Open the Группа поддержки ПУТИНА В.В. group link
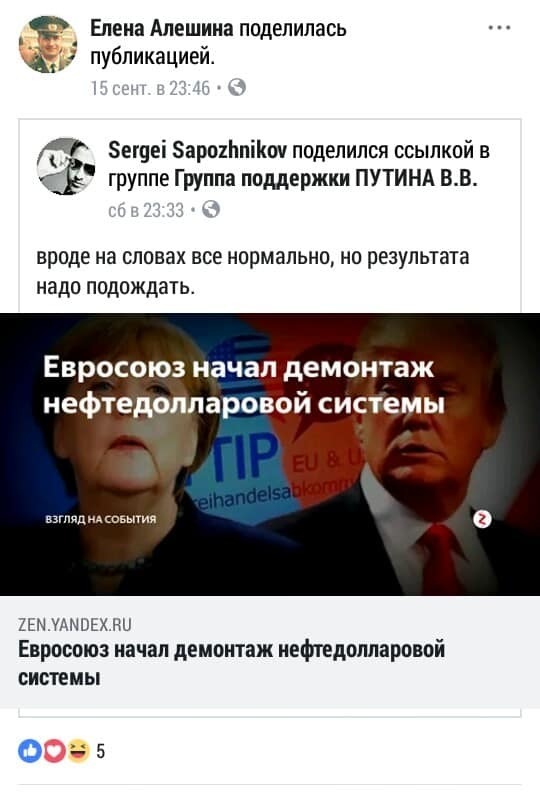The image size is (540, 794). pos(326,179)
